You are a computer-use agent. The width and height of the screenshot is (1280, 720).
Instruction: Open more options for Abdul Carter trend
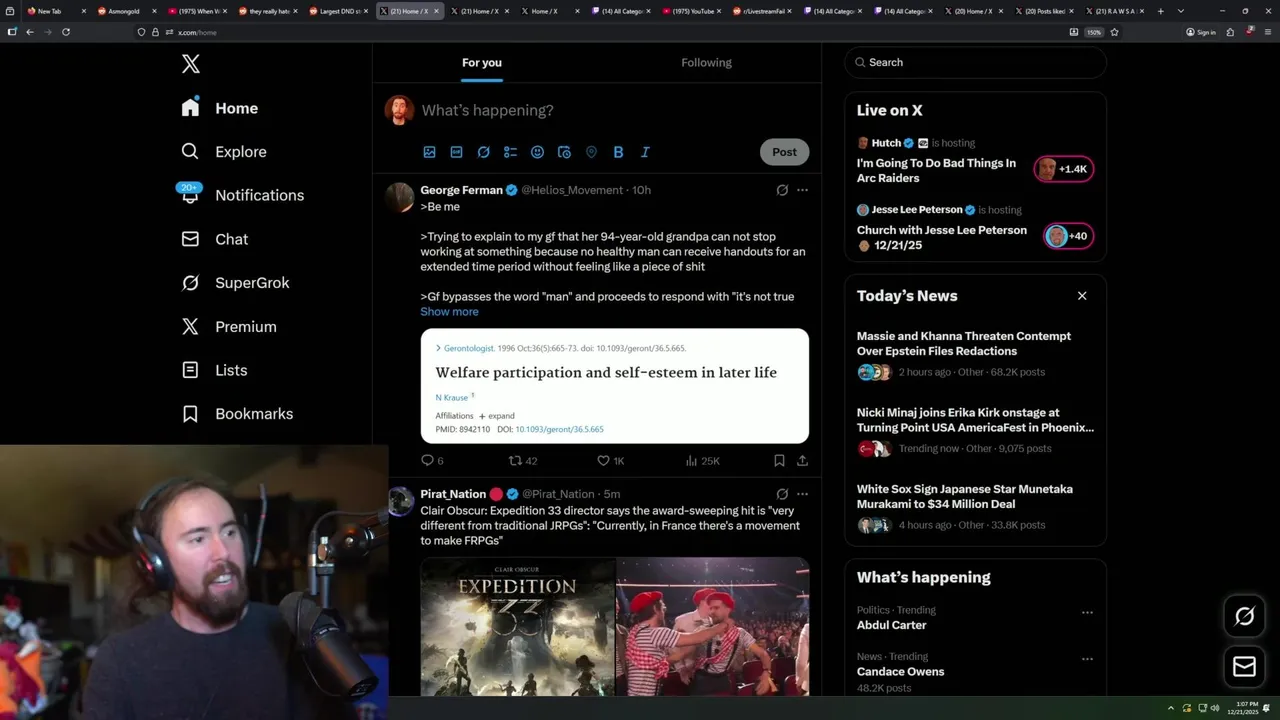(1087, 613)
